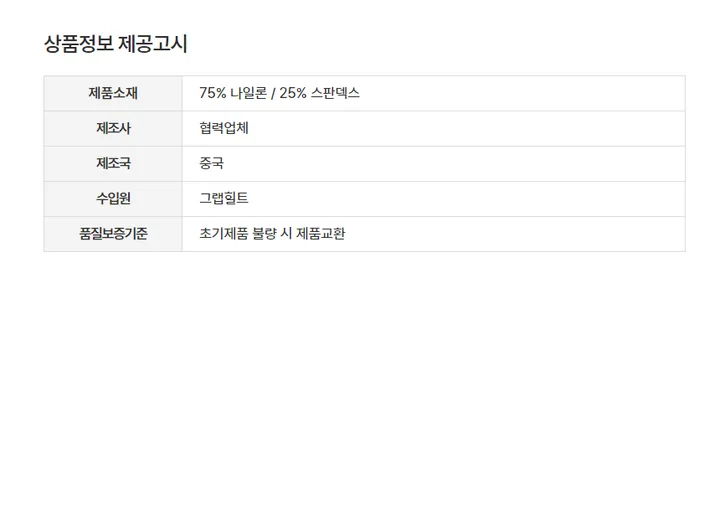Select the 제품소재 row label

click(x=113, y=93)
